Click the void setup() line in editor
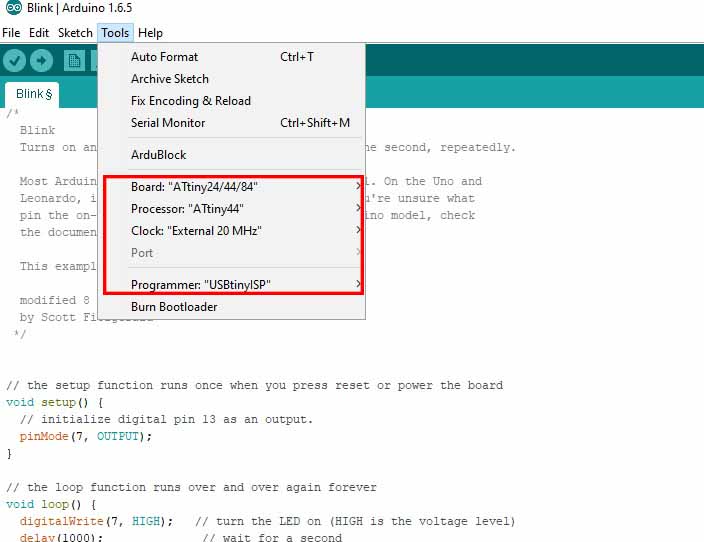The image size is (704, 542). (x=55, y=402)
